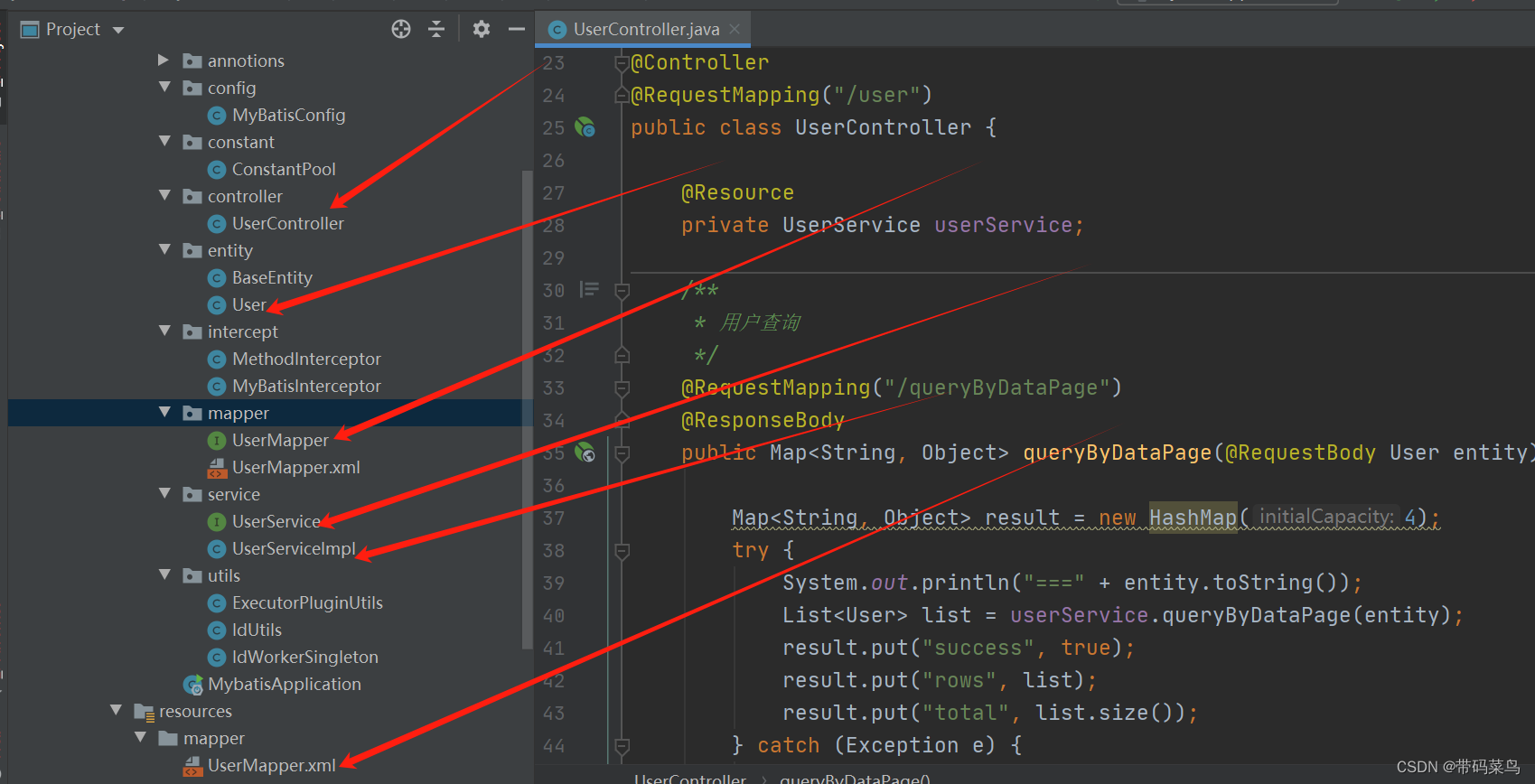Fold the catch block at line 44
Image resolution: width=1535 pixels, height=784 pixels.
622,746
